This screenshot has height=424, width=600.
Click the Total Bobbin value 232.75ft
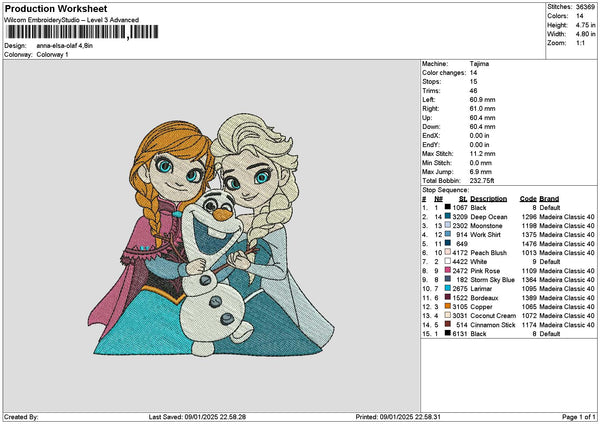[x=482, y=181]
